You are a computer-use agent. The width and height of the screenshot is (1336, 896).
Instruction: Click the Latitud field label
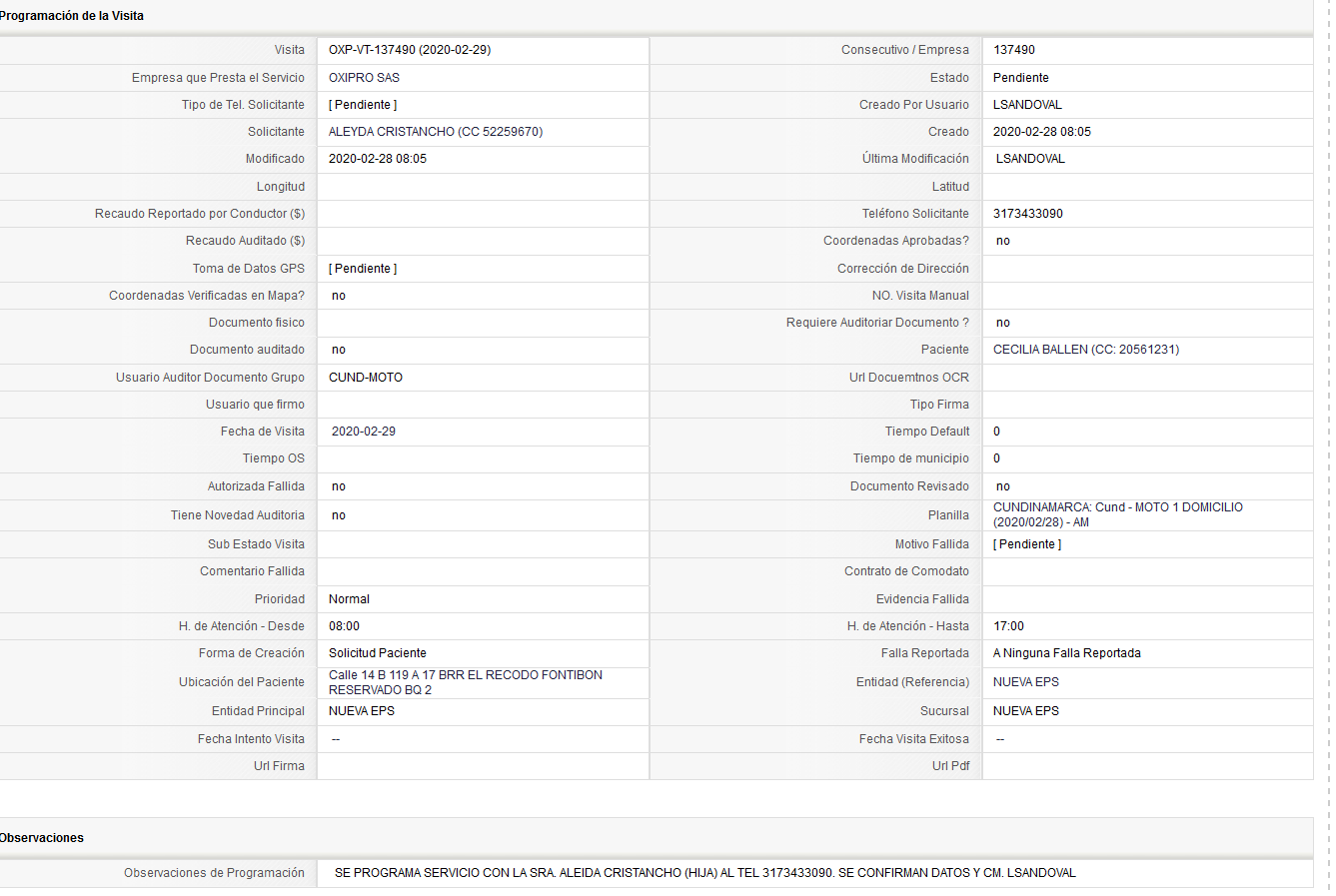coord(950,187)
